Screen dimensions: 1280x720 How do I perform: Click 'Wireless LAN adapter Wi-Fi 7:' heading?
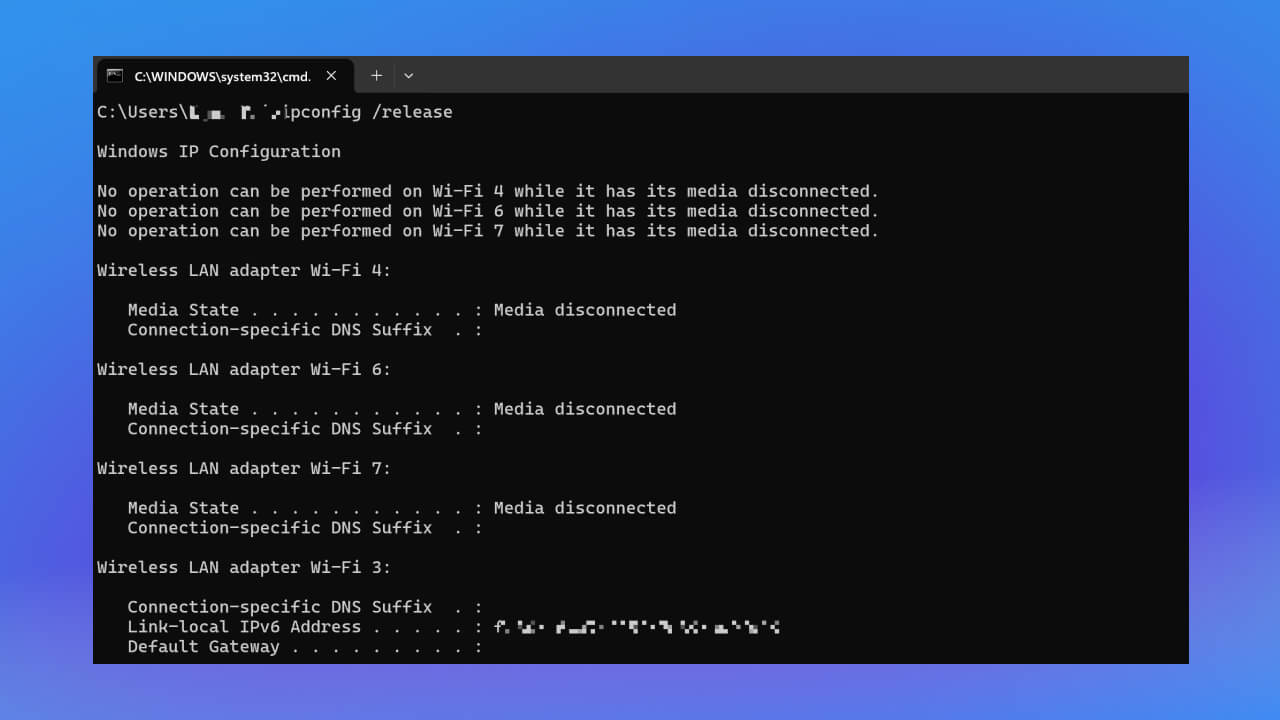click(244, 468)
